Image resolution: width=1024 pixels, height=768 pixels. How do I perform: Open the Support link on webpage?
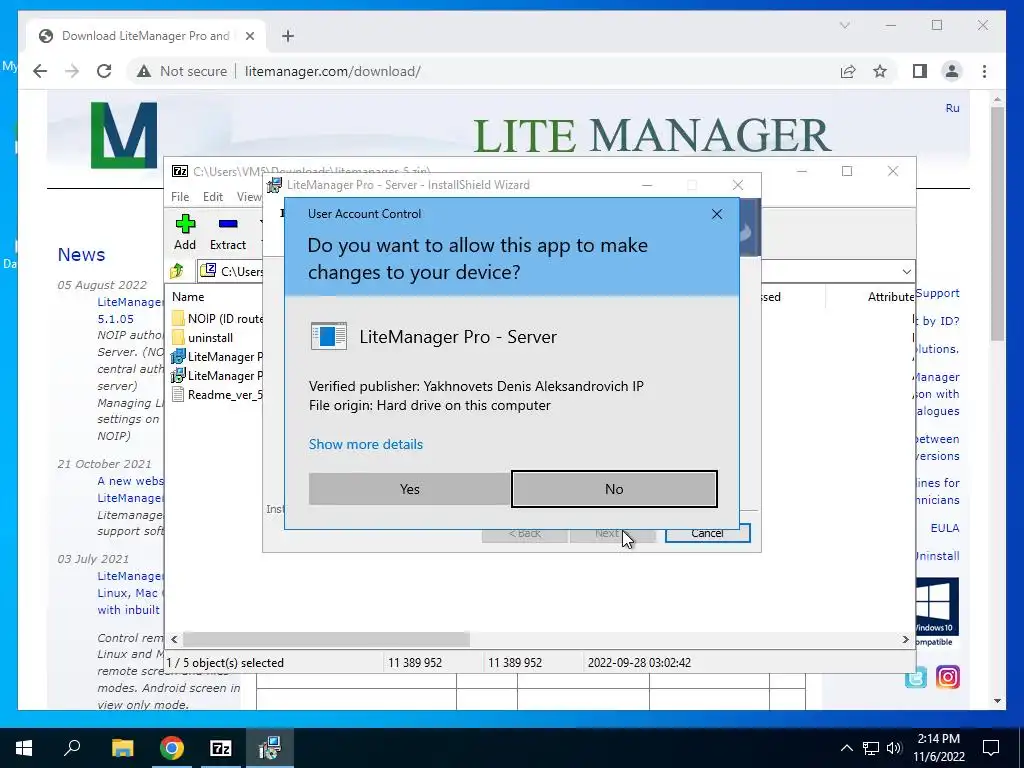click(x=938, y=293)
